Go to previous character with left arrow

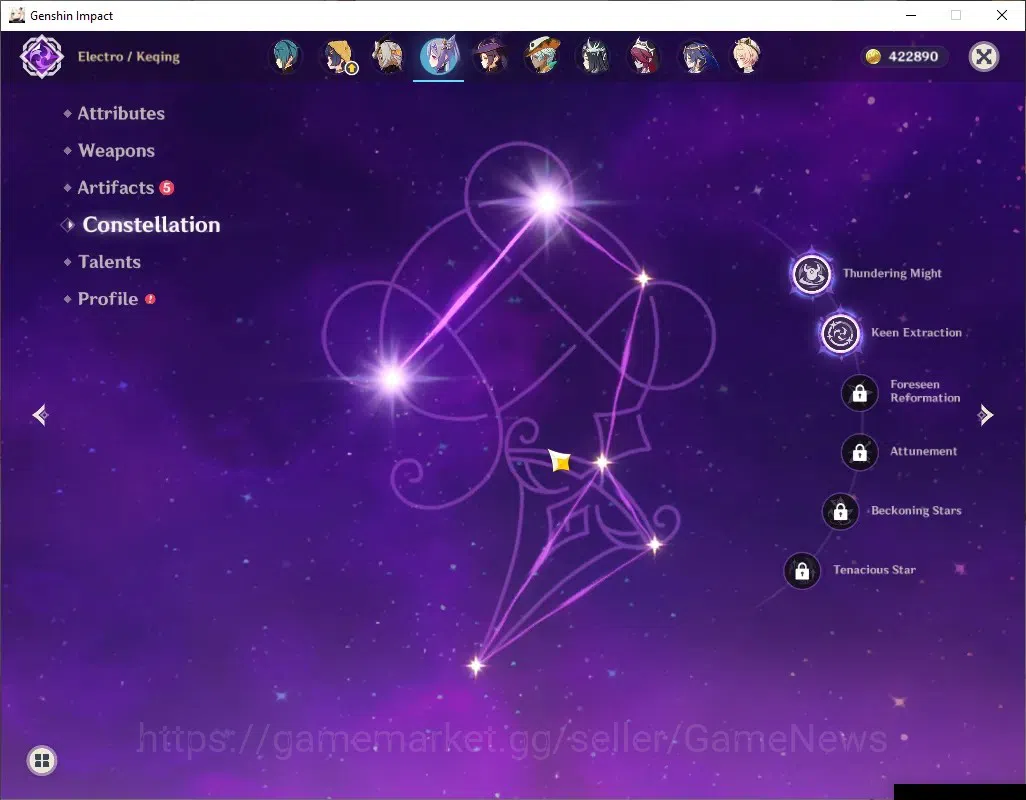(41, 415)
